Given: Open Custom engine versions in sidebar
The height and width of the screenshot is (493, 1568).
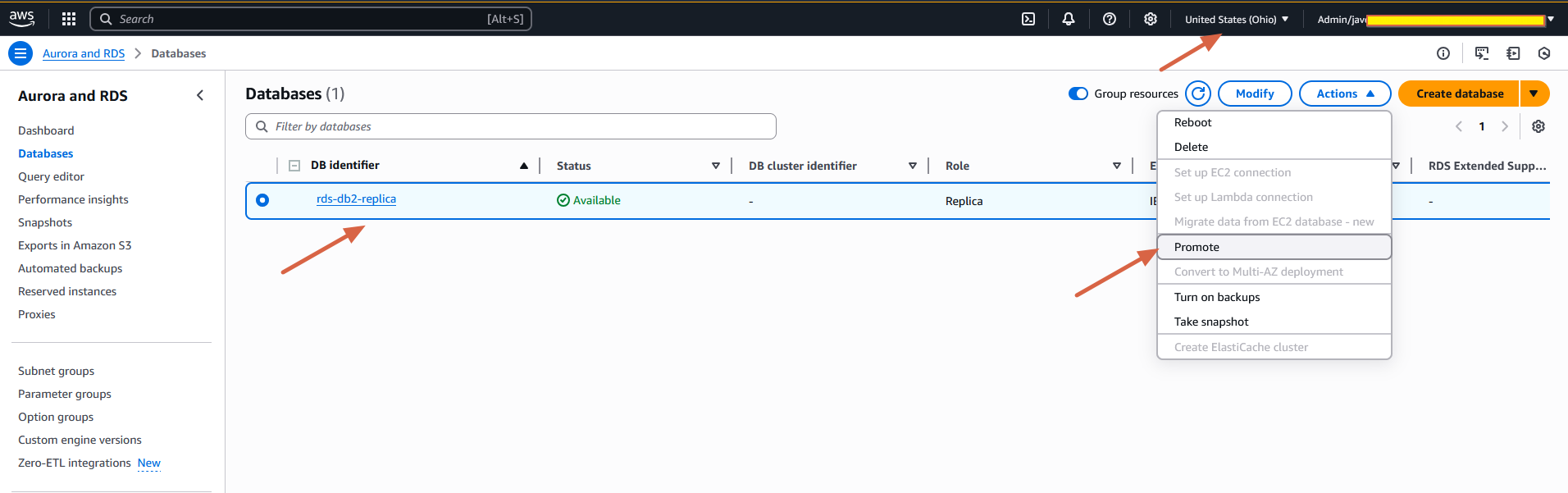Looking at the screenshot, I should point(80,440).
